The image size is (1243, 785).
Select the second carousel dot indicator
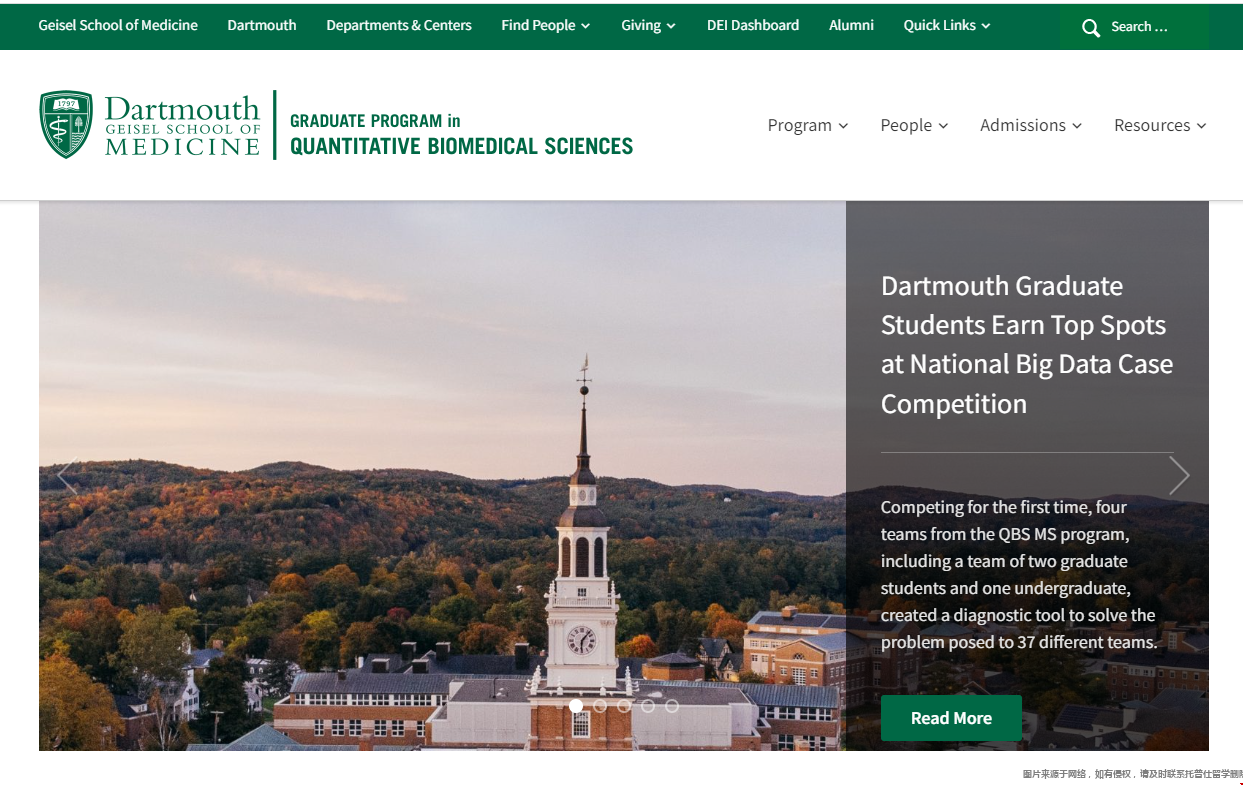[x=600, y=706]
